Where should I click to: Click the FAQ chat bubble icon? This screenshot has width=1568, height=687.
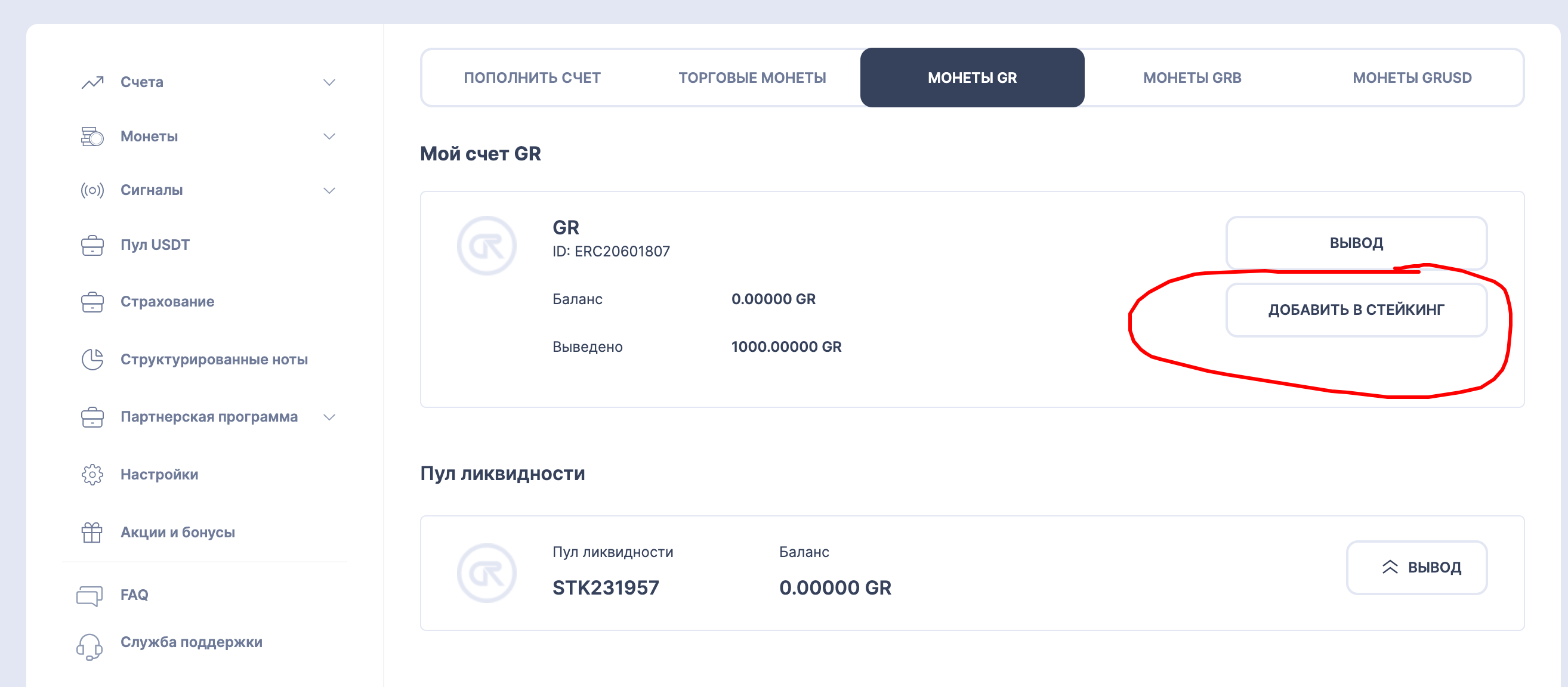tap(89, 596)
